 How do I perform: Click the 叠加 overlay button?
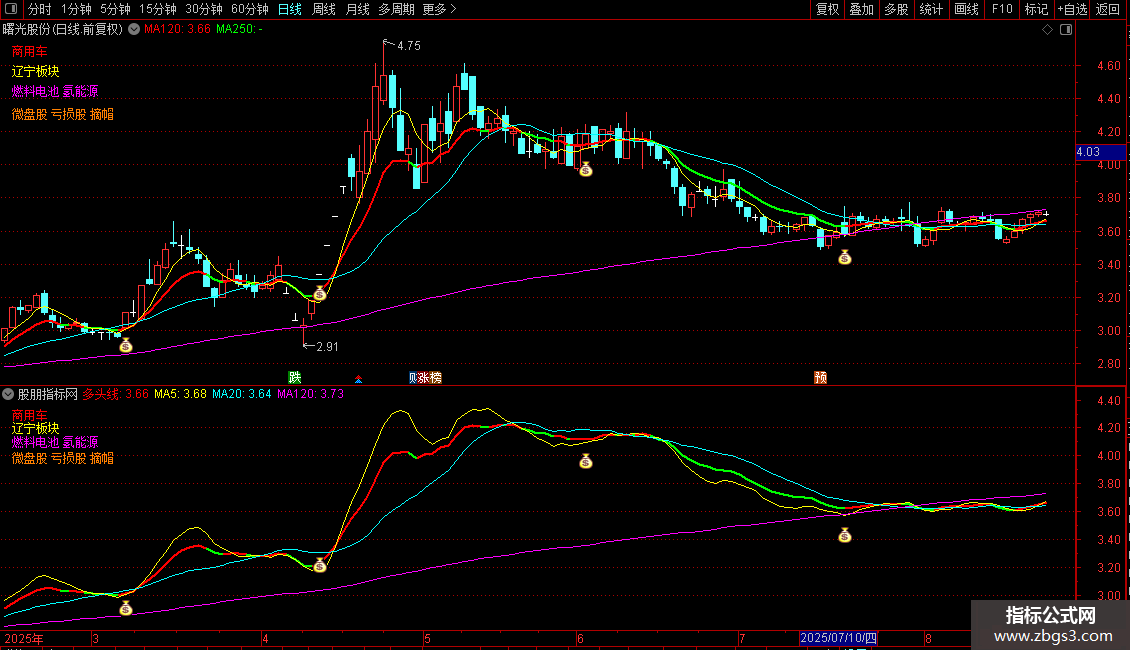[861, 9]
